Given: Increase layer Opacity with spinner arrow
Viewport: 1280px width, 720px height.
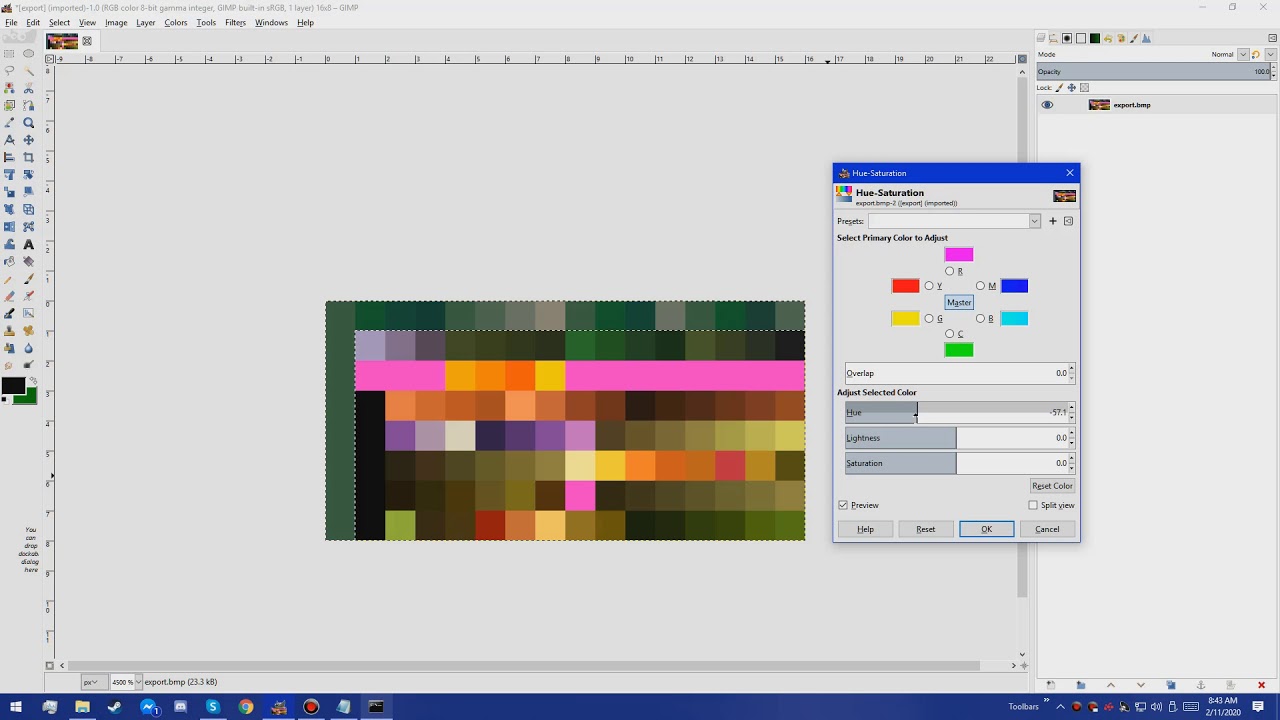Looking at the screenshot, I should 1273,67.
